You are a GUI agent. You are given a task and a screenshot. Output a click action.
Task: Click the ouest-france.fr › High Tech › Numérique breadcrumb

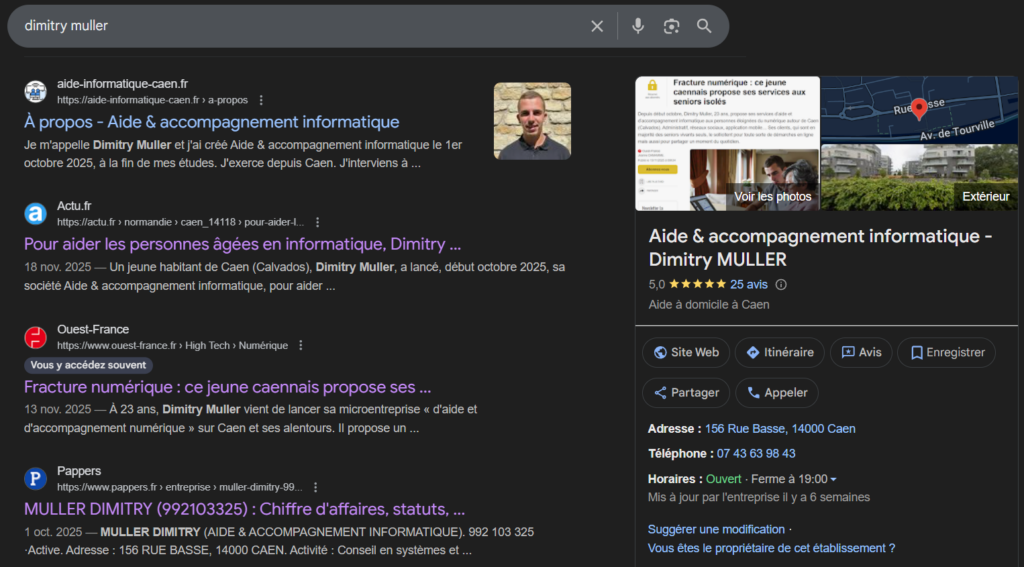[172, 346]
